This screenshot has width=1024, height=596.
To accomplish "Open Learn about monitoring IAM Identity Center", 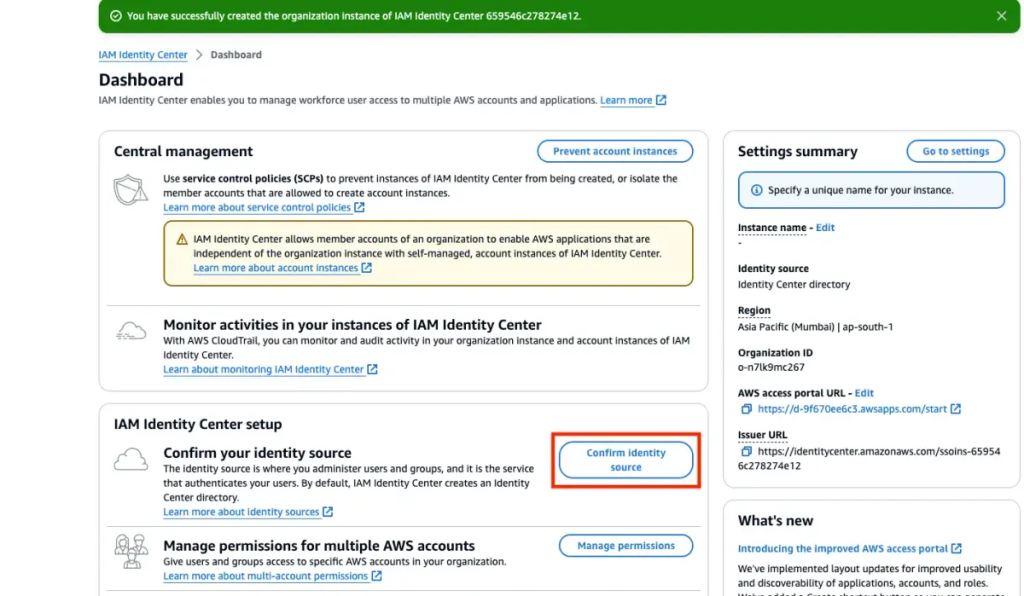I will [263, 369].
